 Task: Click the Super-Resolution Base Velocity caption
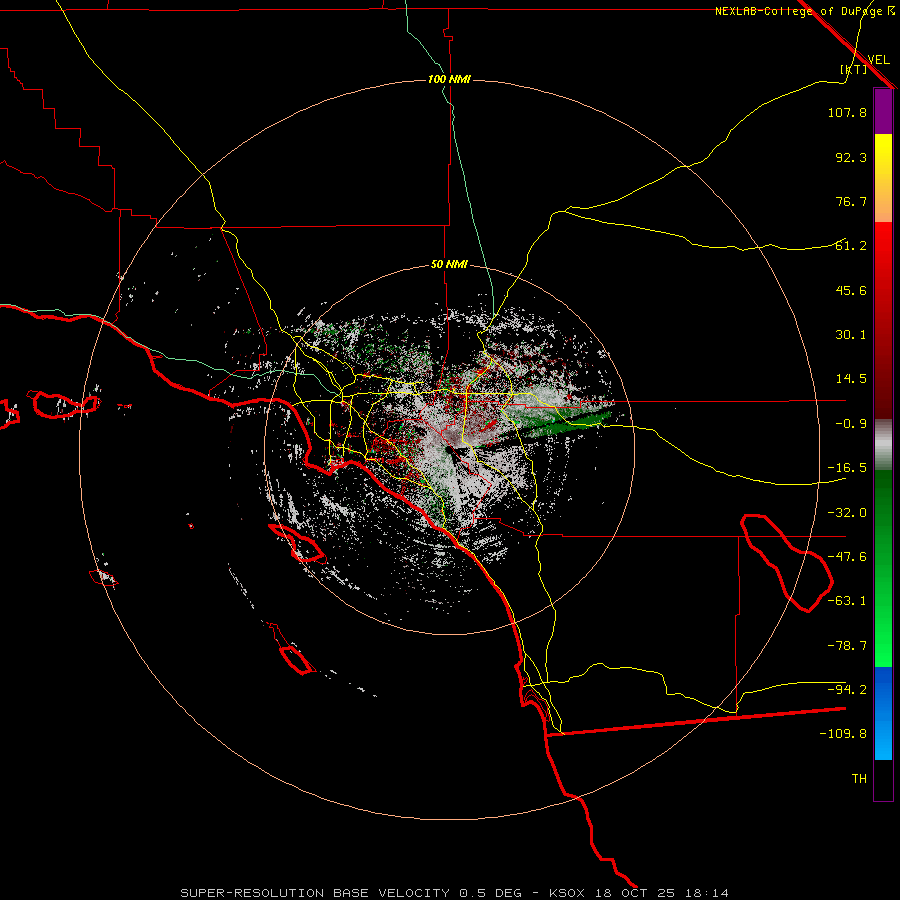point(455,893)
